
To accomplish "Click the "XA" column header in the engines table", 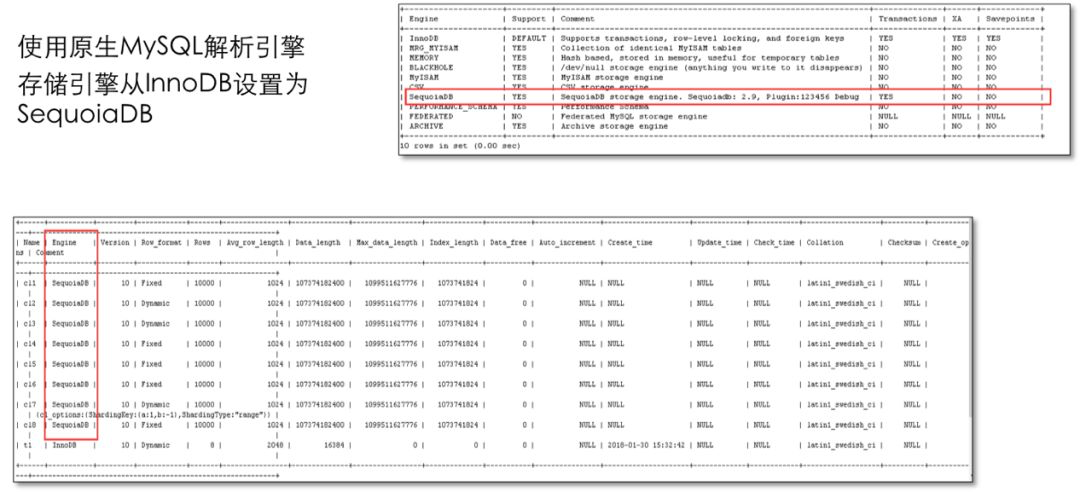I will (x=956, y=19).
